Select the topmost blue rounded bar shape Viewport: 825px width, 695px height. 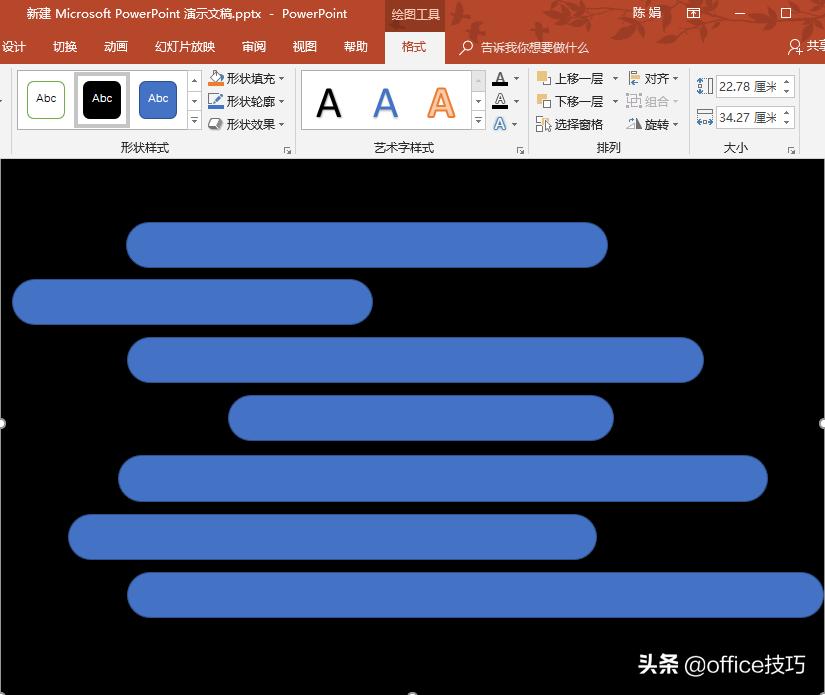tap(367, 245)
